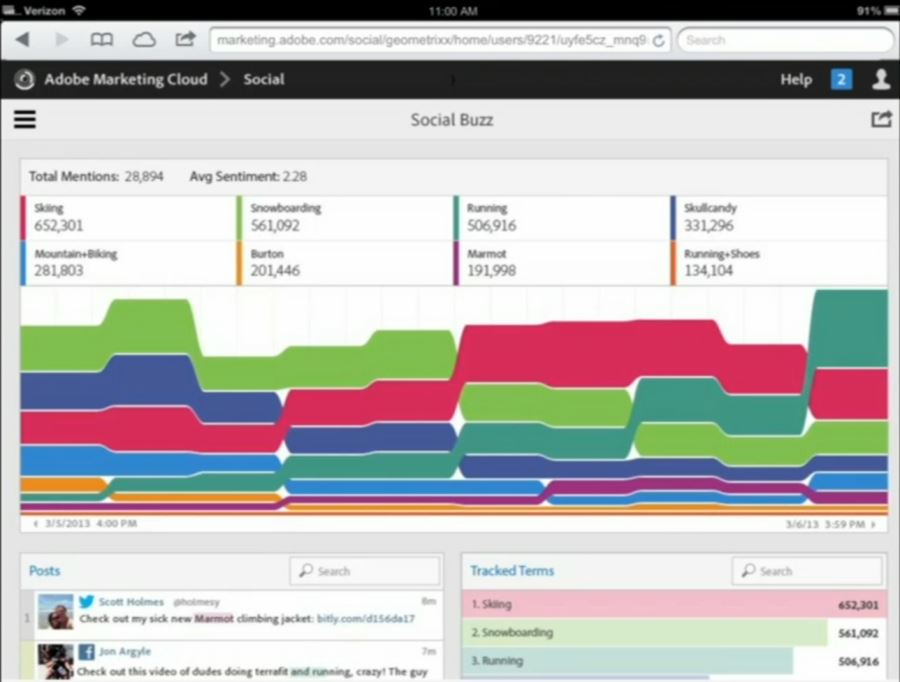Click the Total Mentions 28,894 value
900x682 pixels.
click(144, 176)
